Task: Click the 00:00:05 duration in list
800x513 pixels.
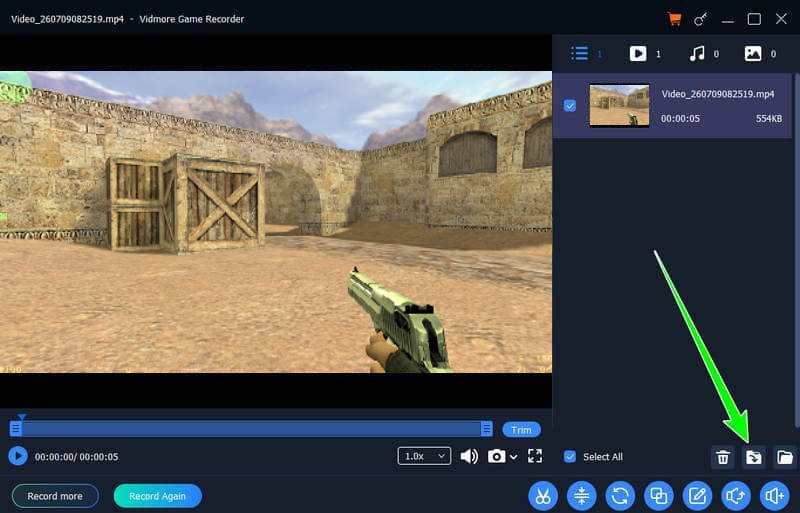Action: pos(680,118)
